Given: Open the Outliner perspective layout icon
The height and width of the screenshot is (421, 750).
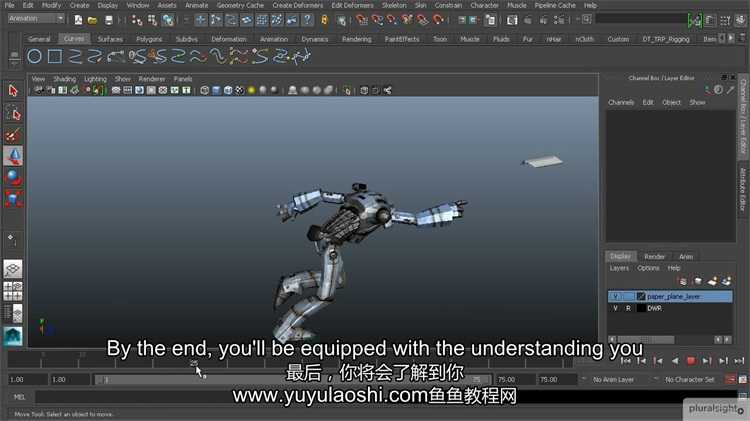Looking at the screenshot, I should [x=13, y=313].
